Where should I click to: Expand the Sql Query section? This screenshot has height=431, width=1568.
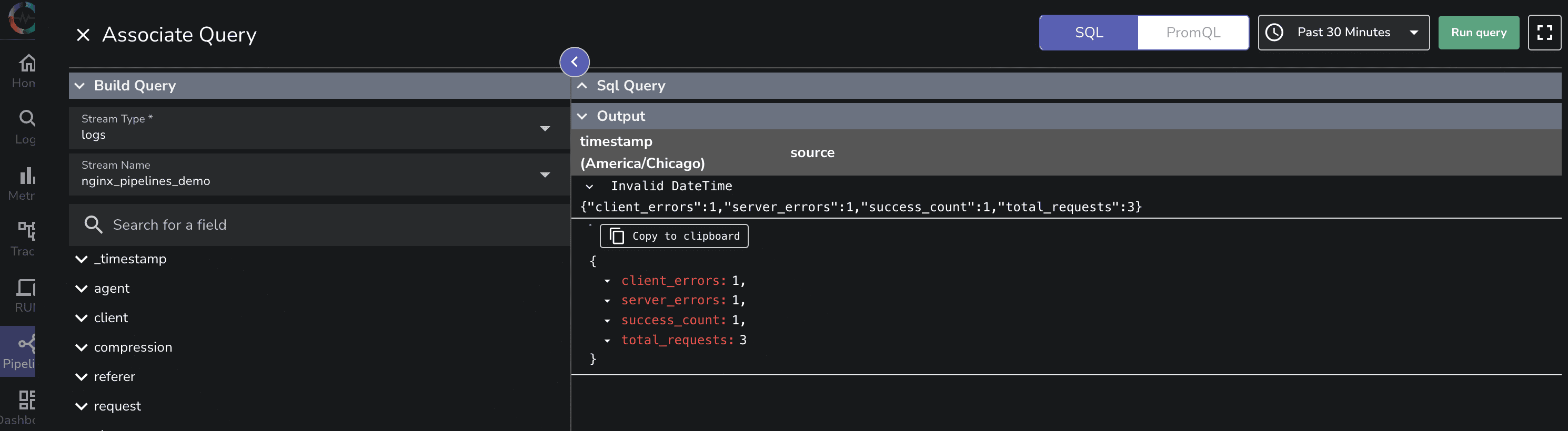coord(1066,86)
